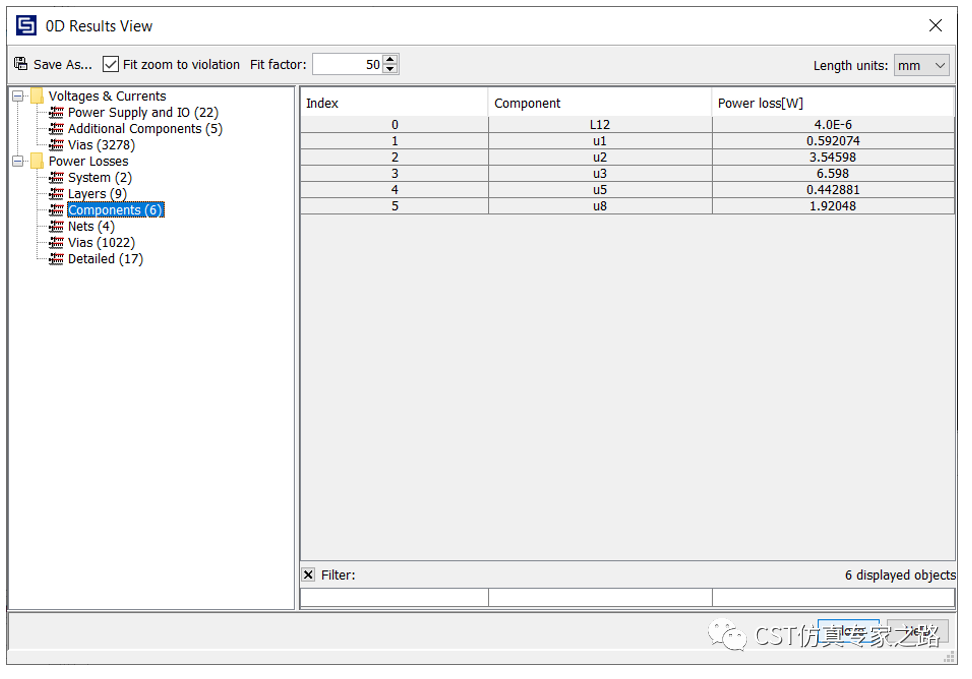
Task: Select component cell u3
Action: 600,174
